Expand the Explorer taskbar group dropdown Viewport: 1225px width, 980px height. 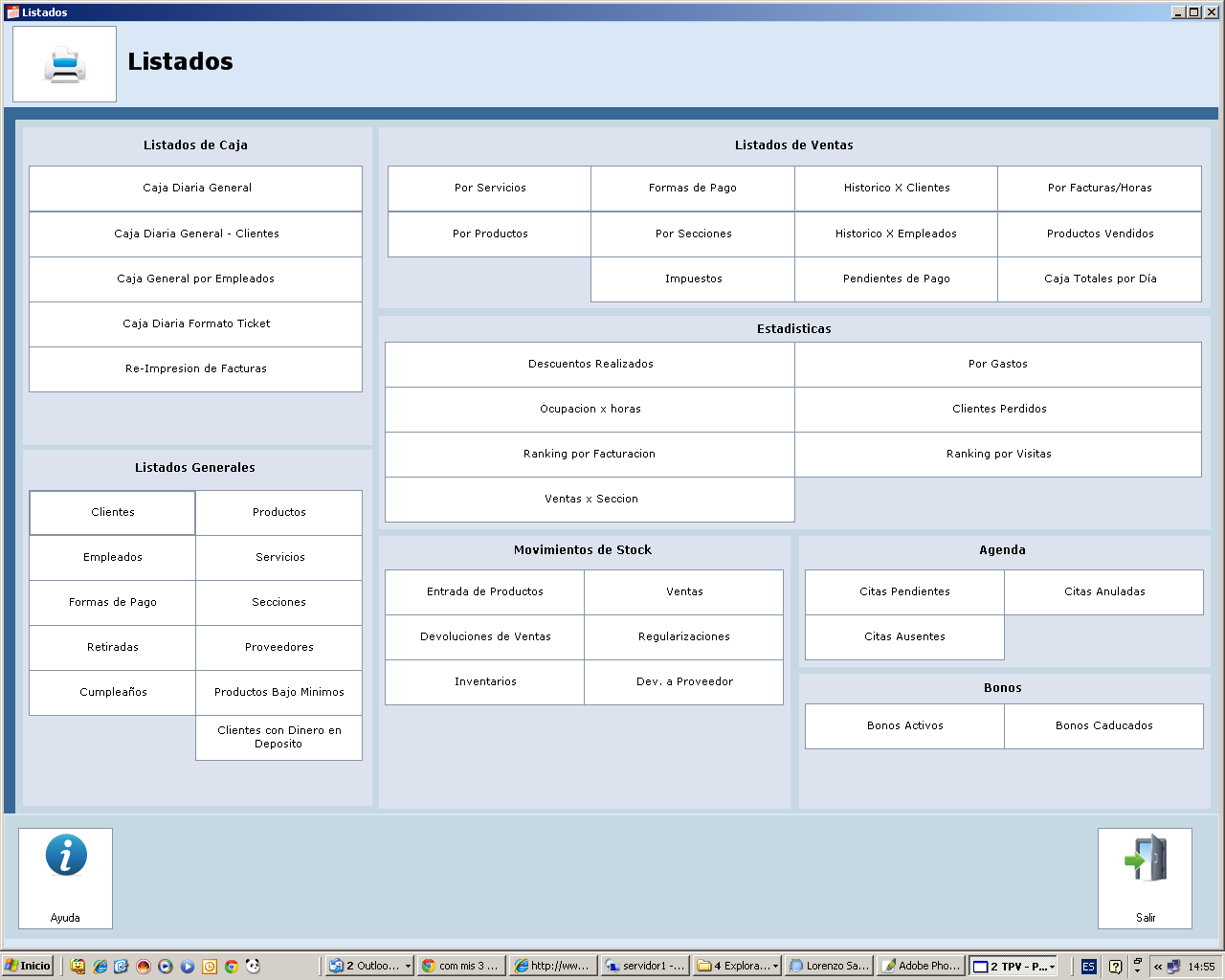coord(775,967)
